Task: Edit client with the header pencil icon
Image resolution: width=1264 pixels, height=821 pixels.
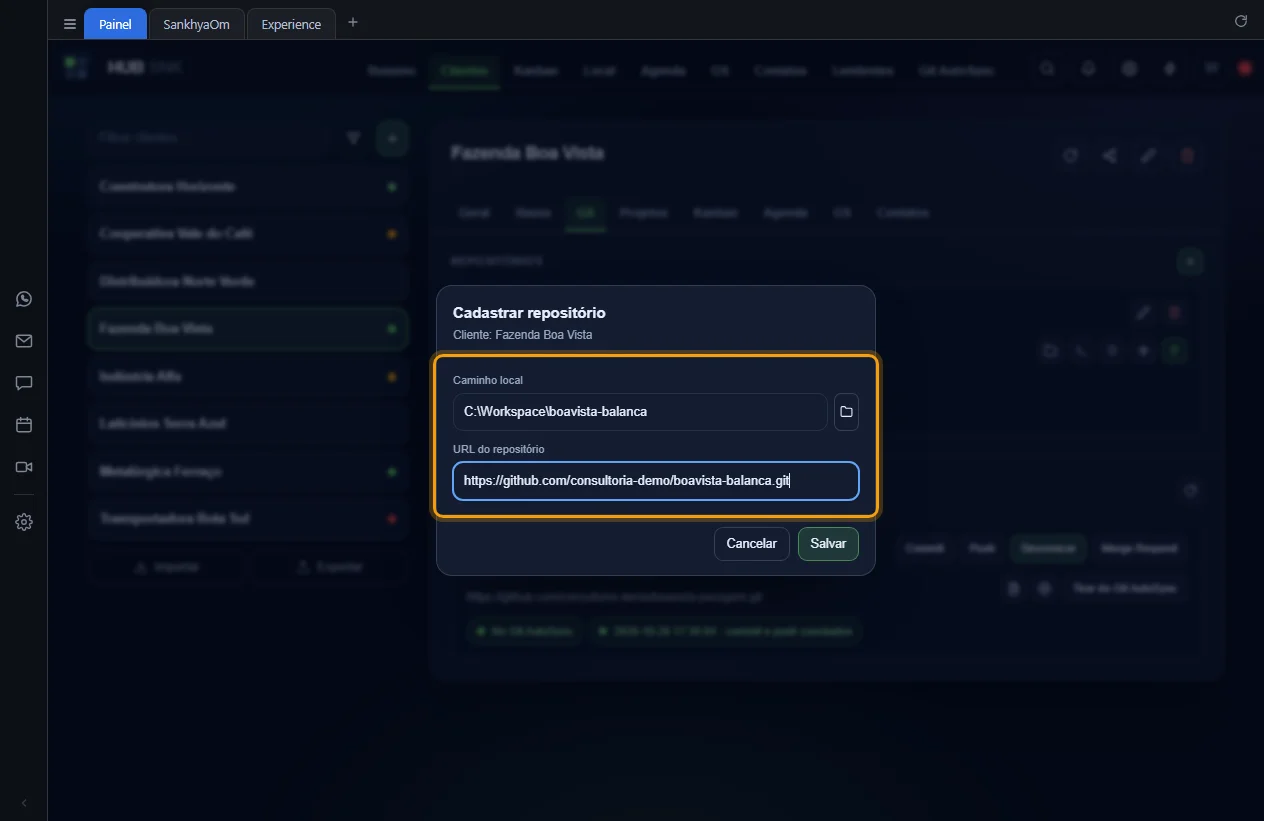Action: pos(1149,156)
